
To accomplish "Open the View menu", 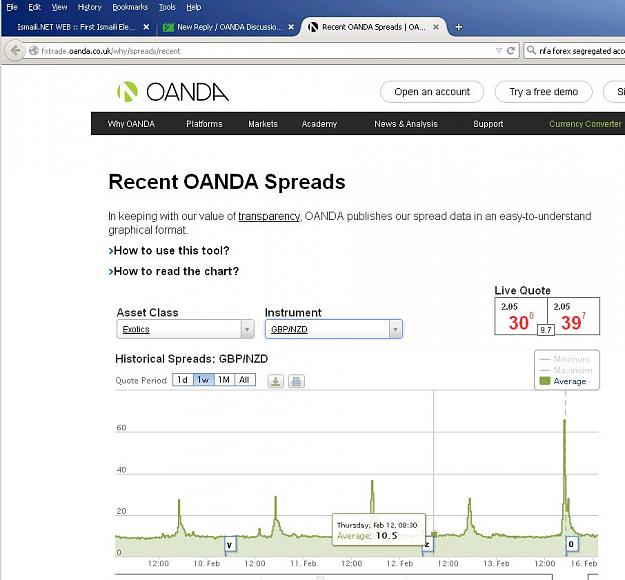I will pyautogui.click(x=59, y=7).
